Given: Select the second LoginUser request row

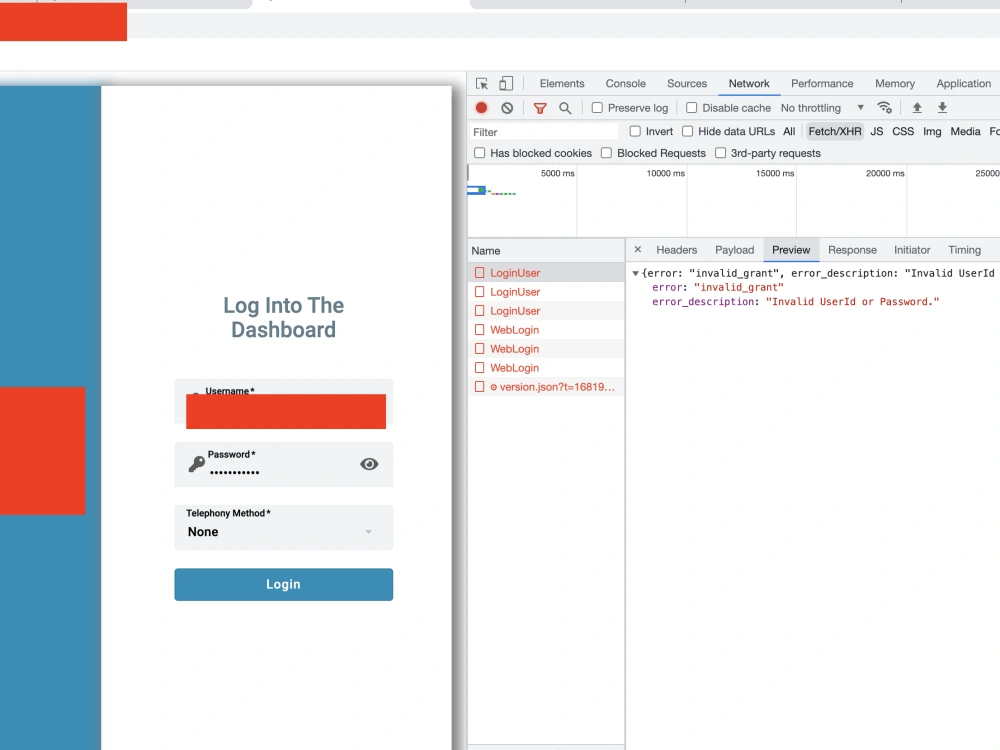Looking at the screenshot, I should click(546, 292).
